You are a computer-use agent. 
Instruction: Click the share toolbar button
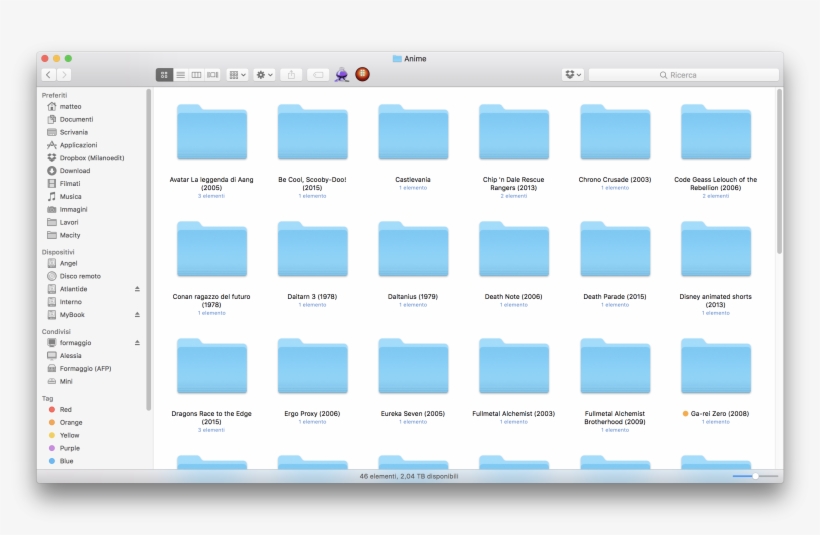[291, 75]
